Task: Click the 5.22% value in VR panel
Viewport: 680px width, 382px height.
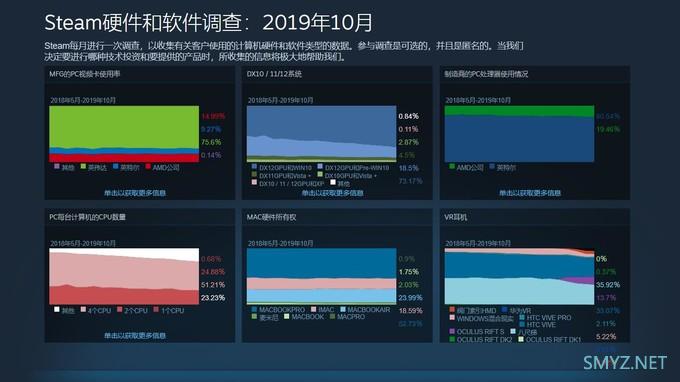Action: pos(606,336)
